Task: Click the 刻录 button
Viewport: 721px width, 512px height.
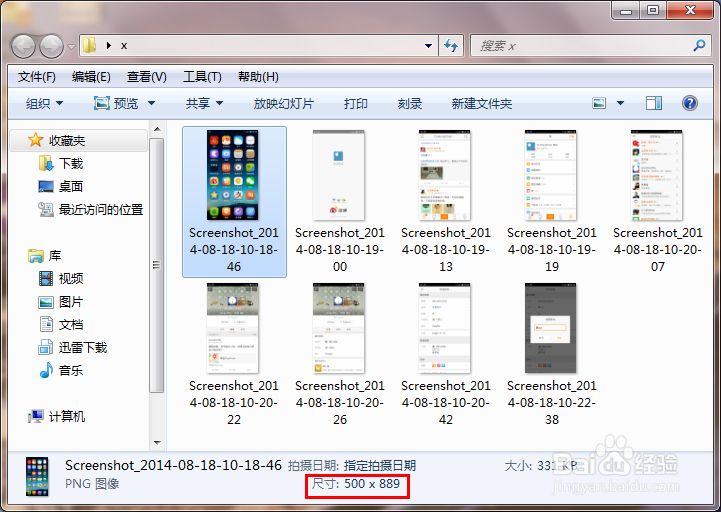Action: pos(409,104)
